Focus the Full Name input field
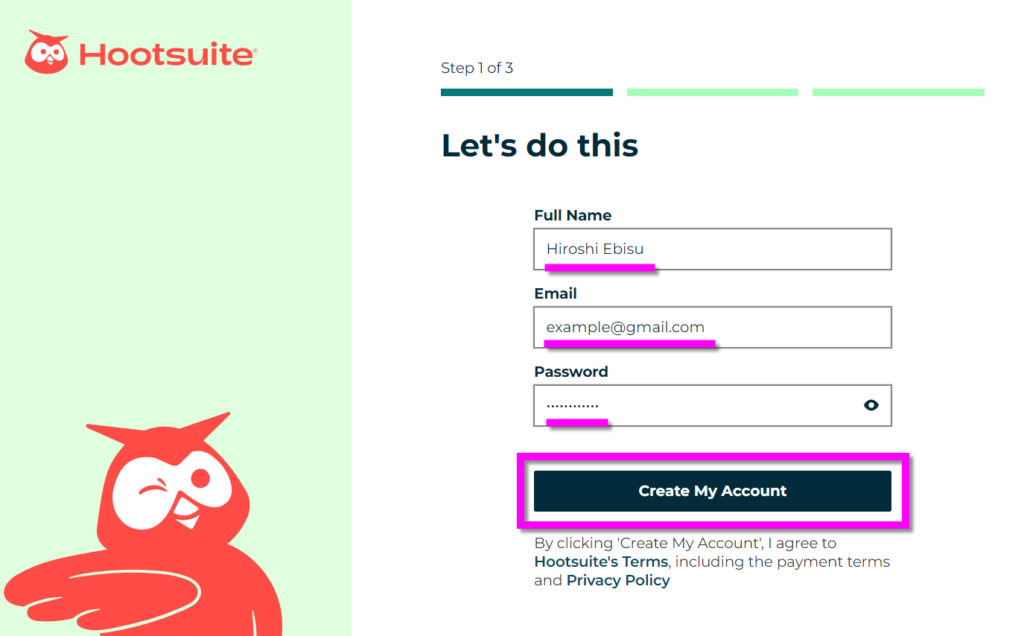 click(x=712, y=249)
